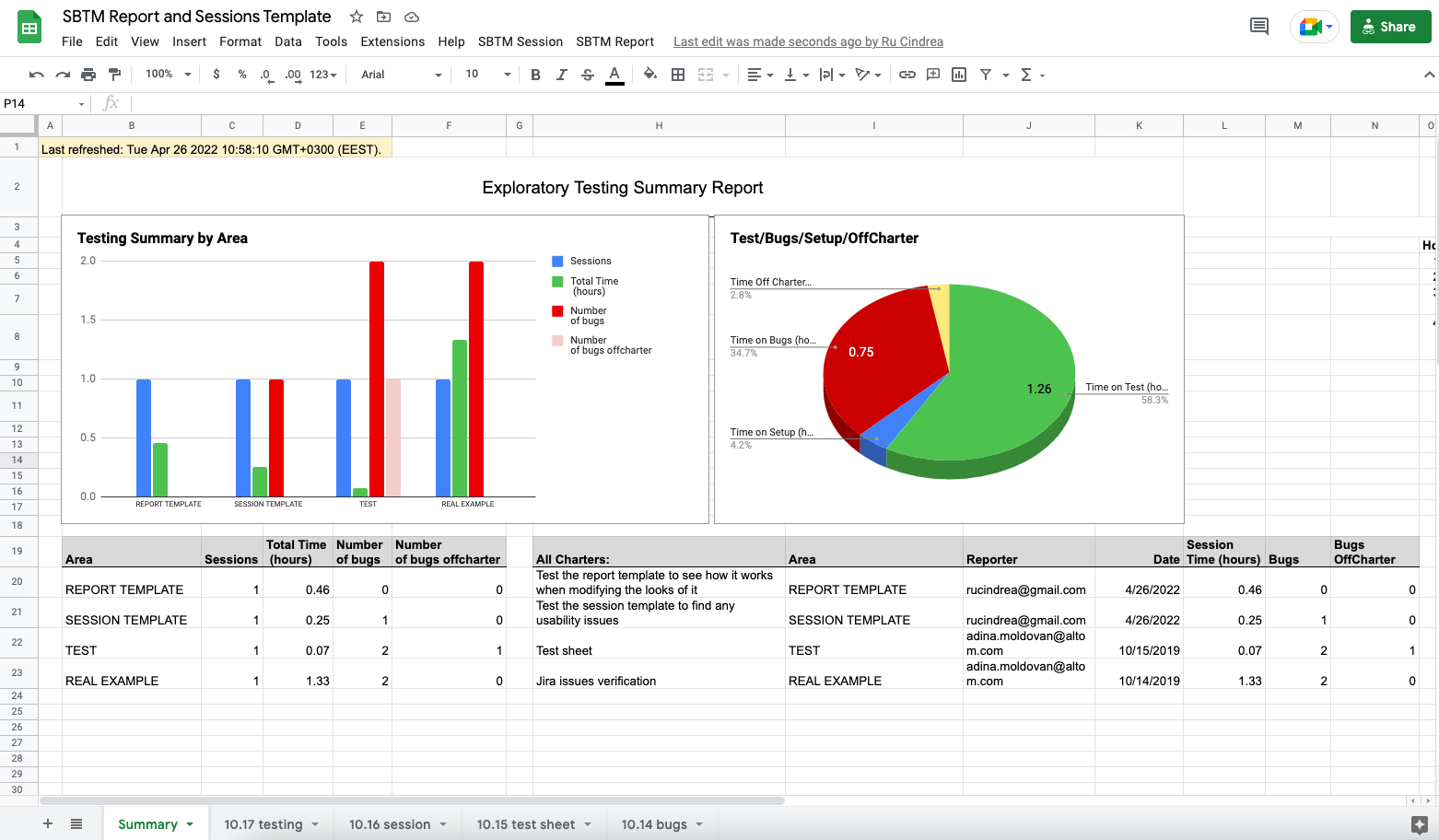
Task: Open the Arial font dropdown
Action: [x=401, y=75]
